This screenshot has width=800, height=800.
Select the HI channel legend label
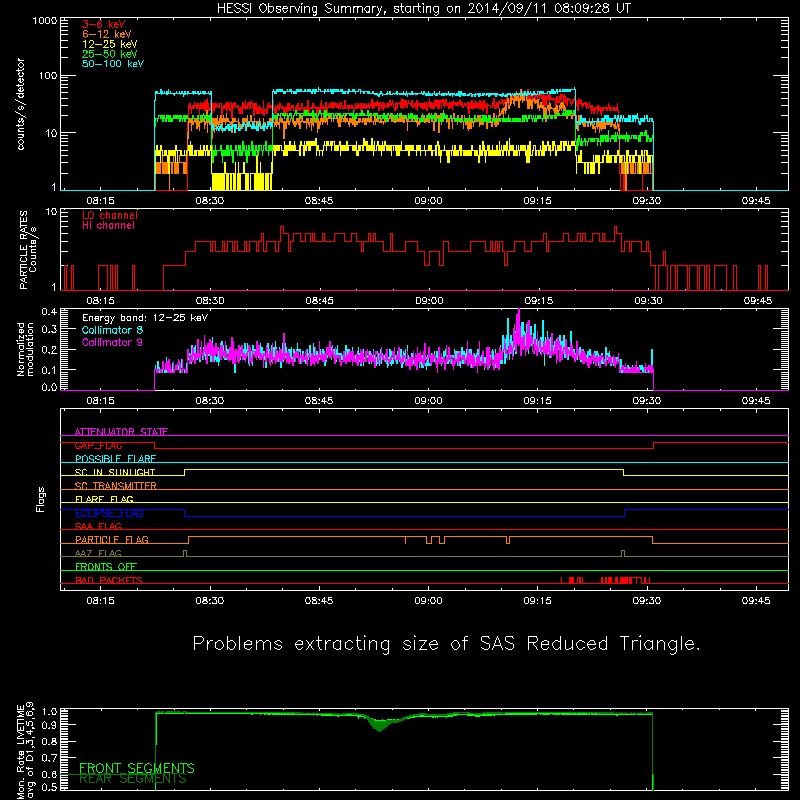[x=108, y=226]
